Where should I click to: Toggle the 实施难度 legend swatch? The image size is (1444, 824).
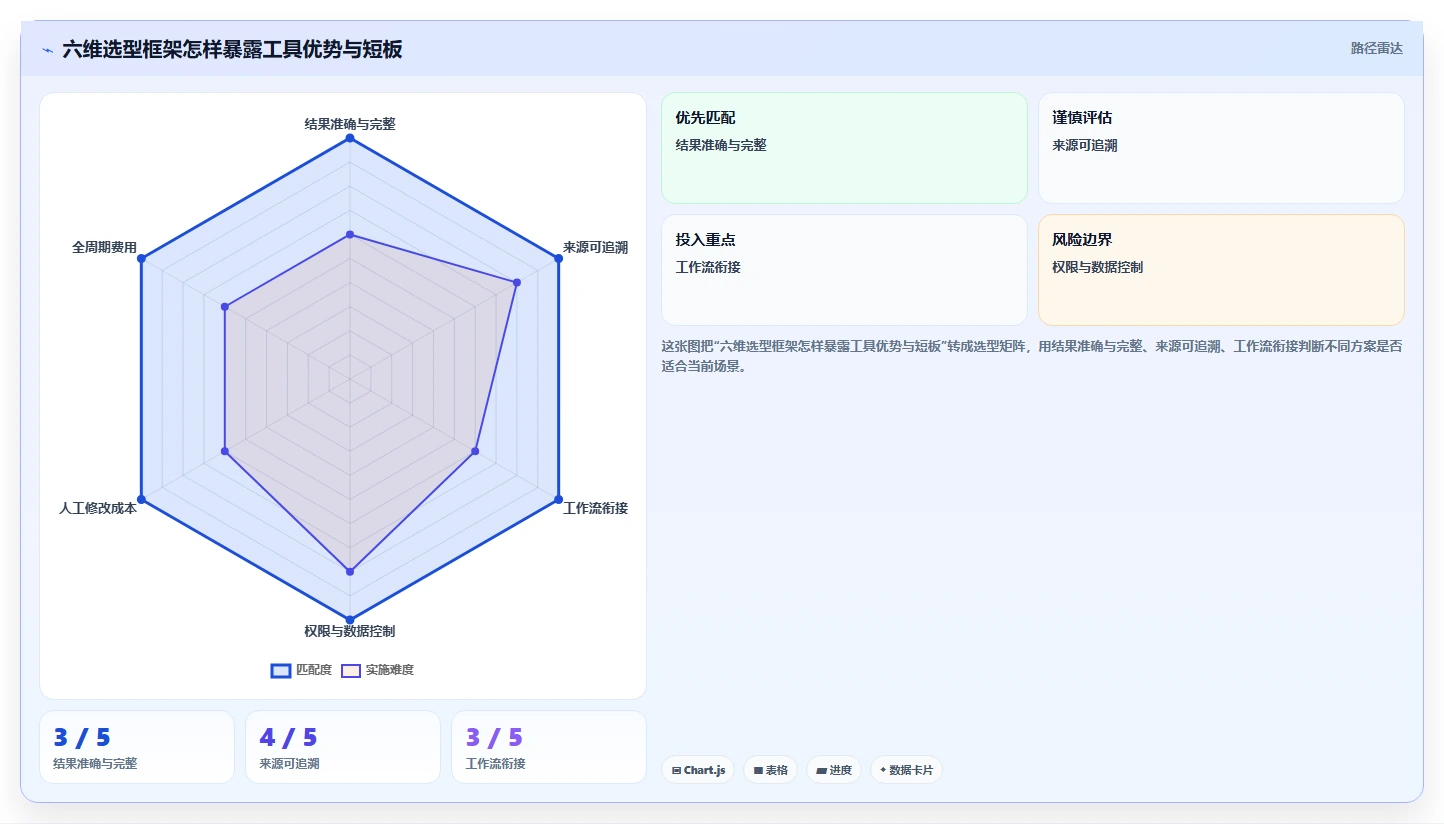coord(351,670)
